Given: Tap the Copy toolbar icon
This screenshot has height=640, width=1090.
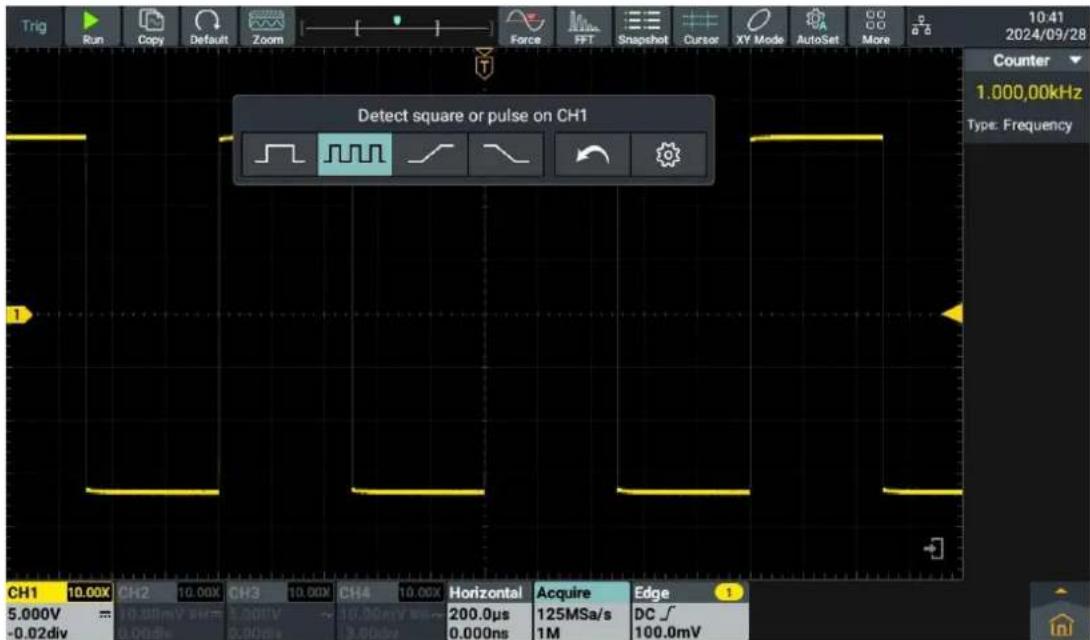Looking at the screenshot, I should tap(150, 28).
